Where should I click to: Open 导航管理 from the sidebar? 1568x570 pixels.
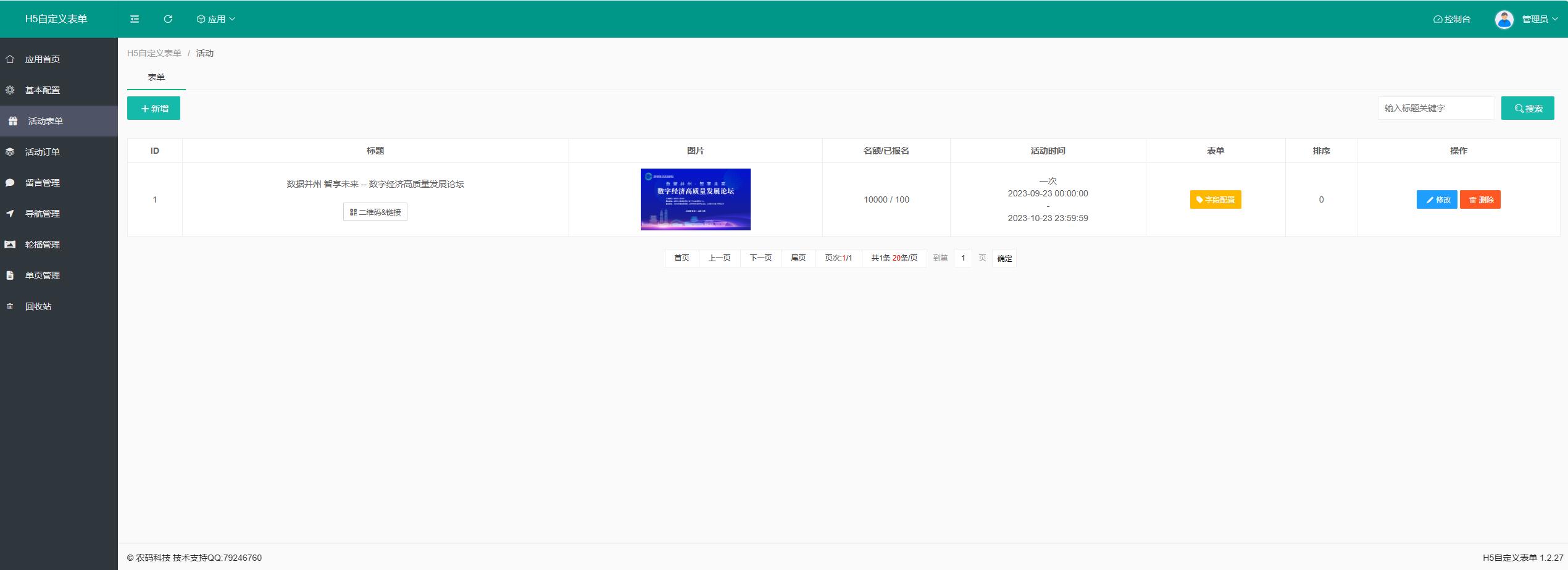pos(42,213)
